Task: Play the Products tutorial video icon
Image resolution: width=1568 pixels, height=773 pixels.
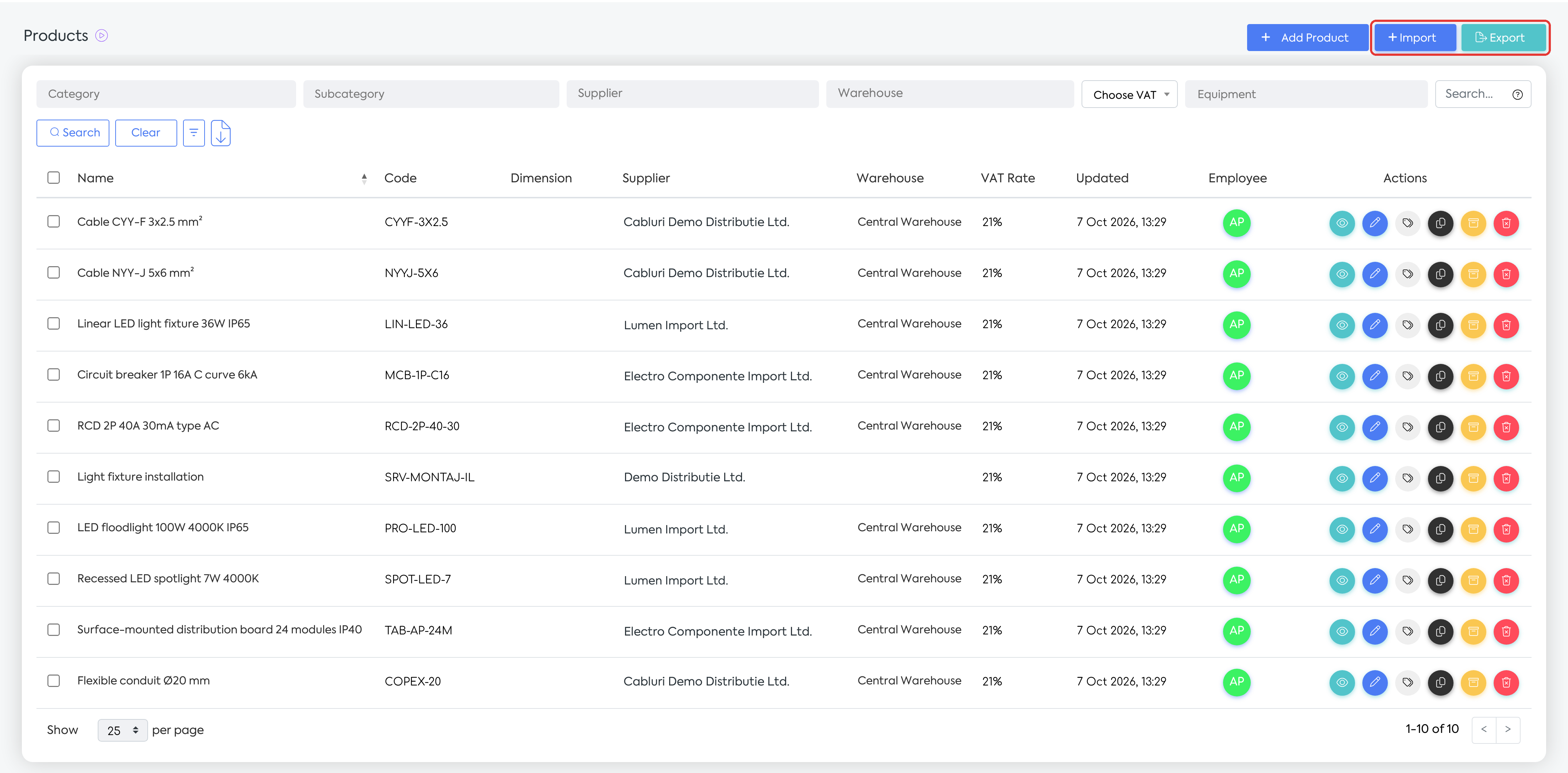Action: coord(102,36)
